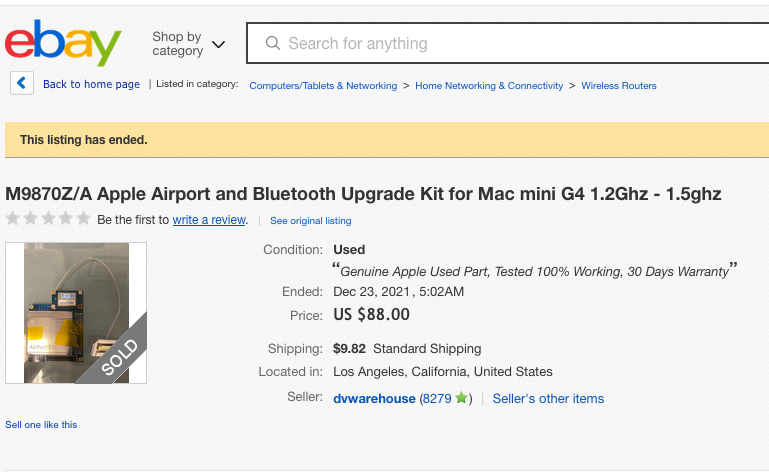Open the dvwarehouse seller profile

point(374,398)
